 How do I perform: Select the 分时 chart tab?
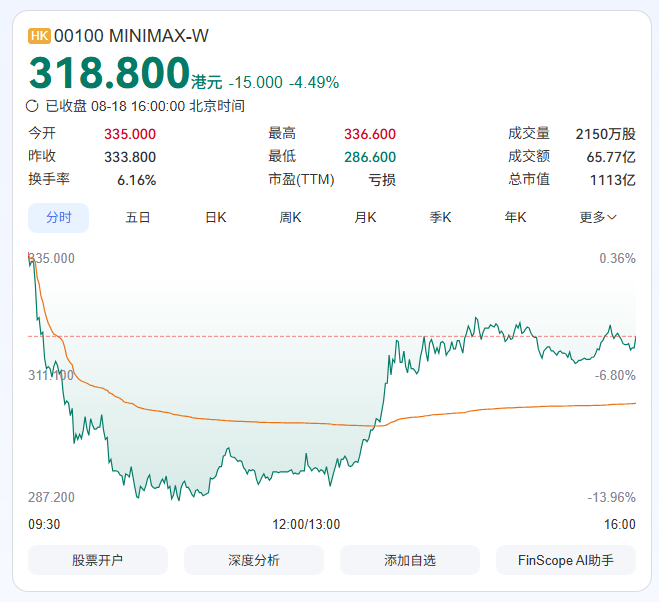pyautogui.click(x=58, y=218)
